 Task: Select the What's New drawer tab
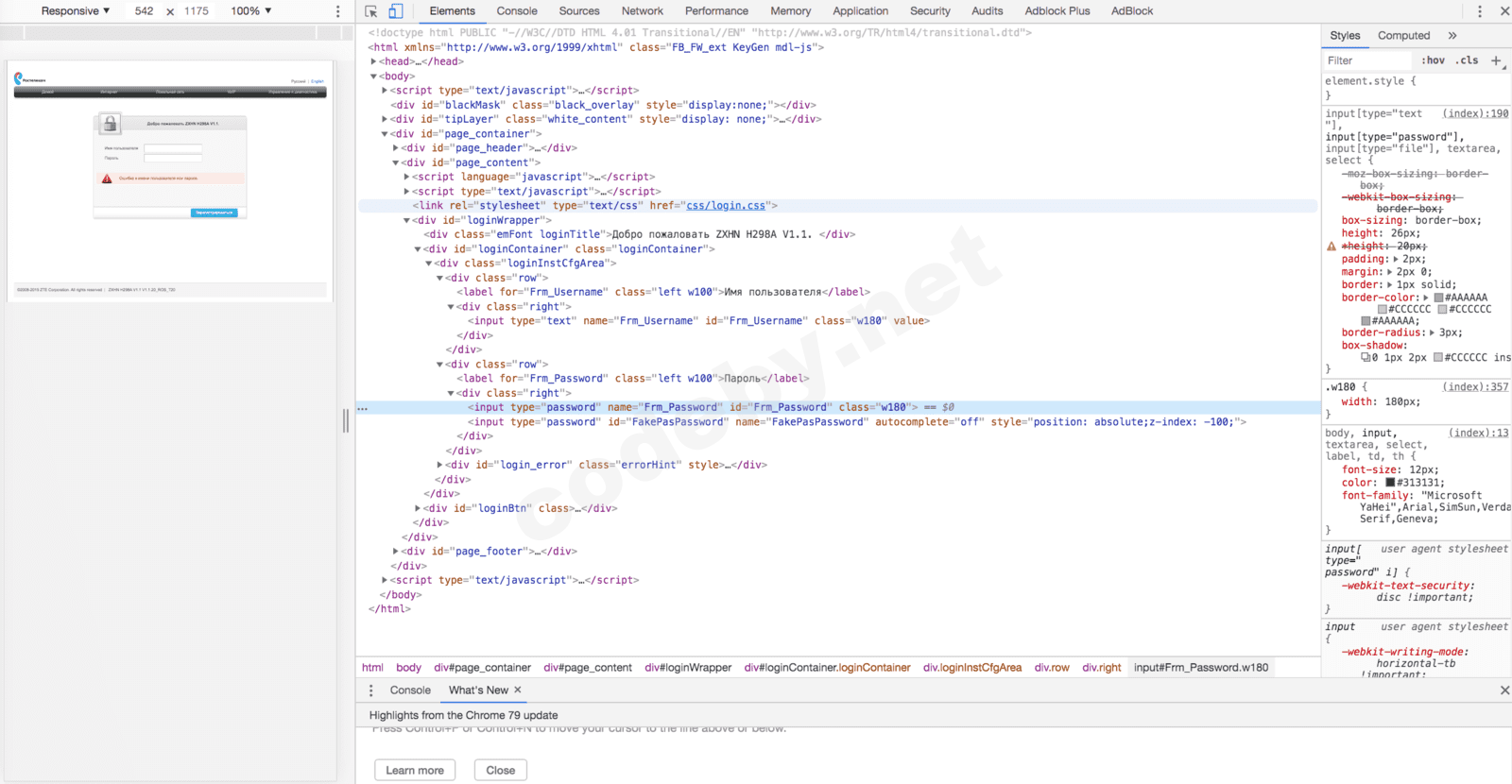pyautogui.click(x=478, y=690)
